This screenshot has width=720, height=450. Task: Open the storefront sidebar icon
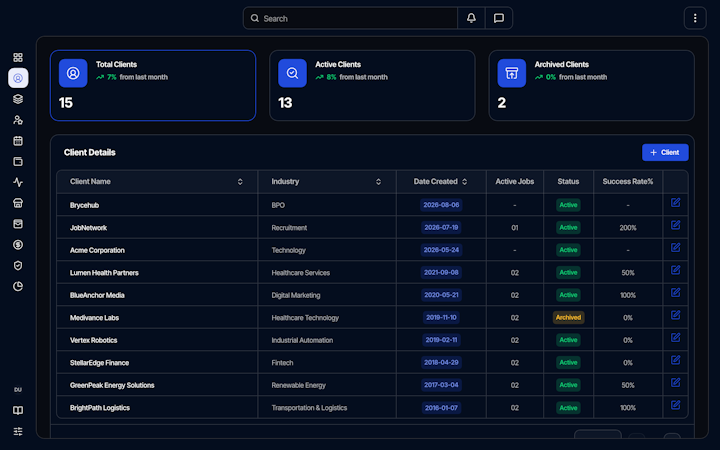click(x=18, y=203)
